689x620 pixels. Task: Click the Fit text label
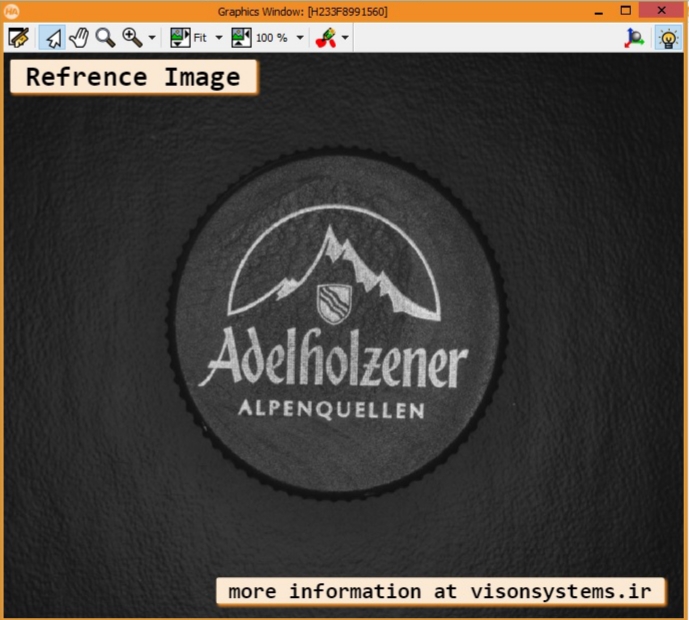(200, 38)
